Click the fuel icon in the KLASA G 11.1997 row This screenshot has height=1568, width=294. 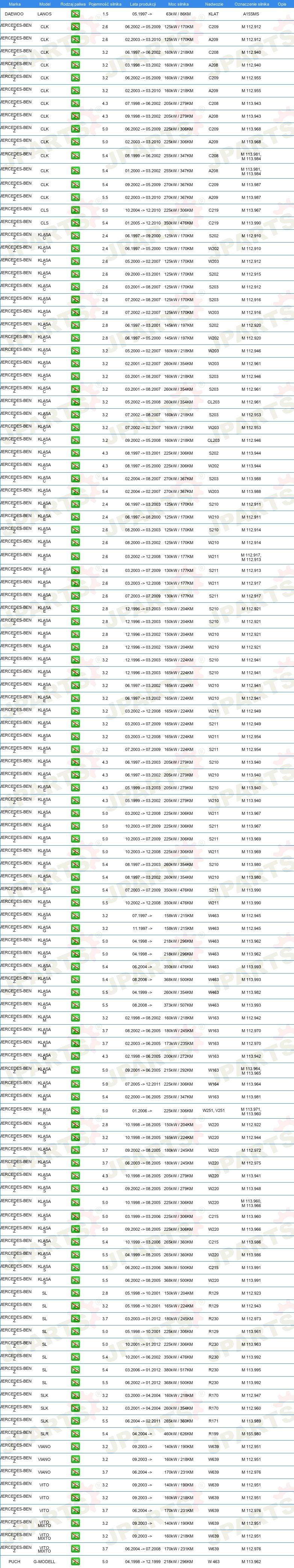tap(75, 928)
